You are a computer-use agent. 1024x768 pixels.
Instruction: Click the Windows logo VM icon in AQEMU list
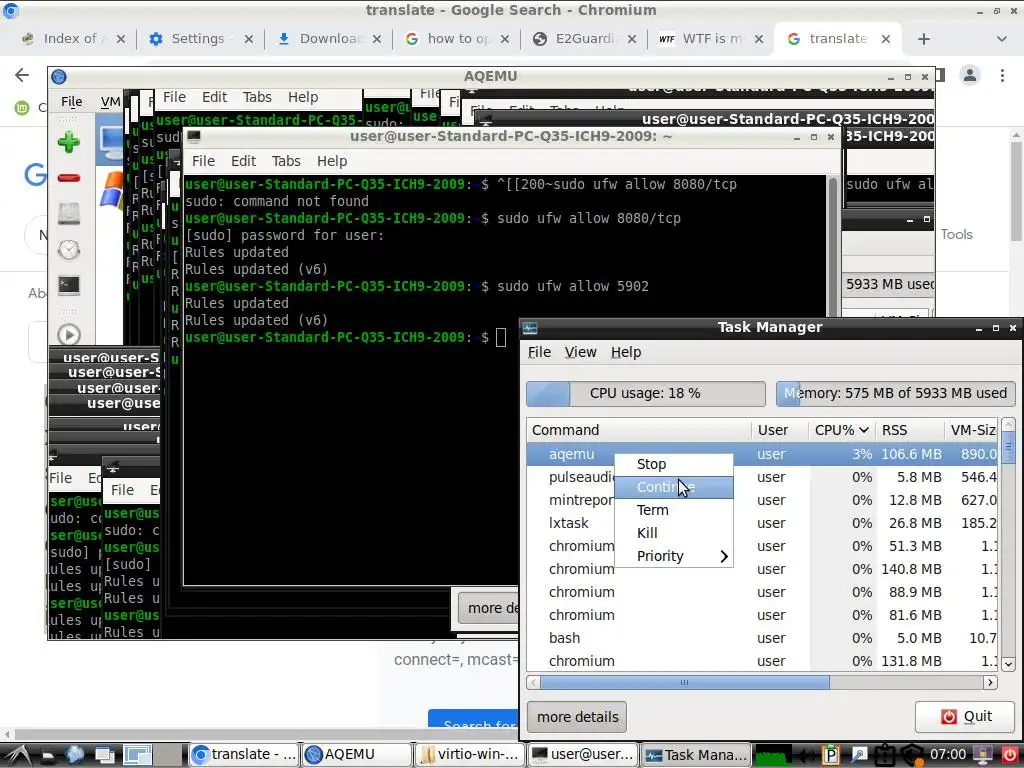[x=112, y=191]
